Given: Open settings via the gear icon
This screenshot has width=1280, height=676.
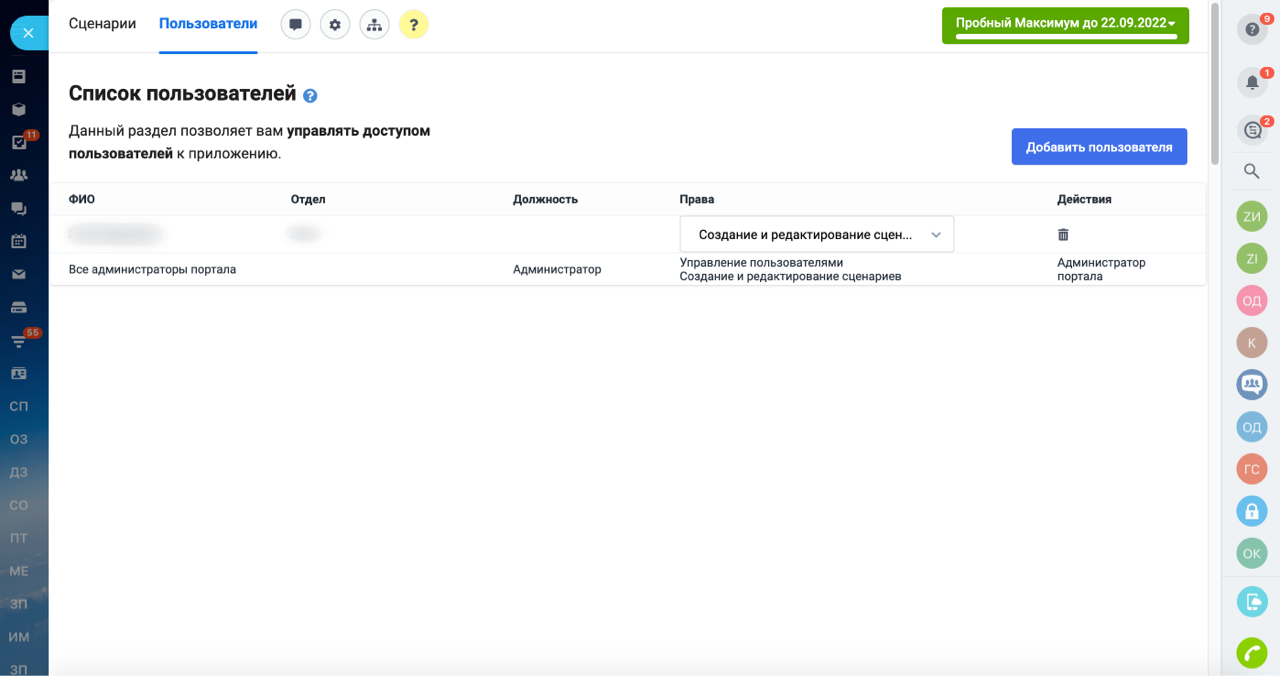Looking at the screenshot, I should click(x=335, y=25).
